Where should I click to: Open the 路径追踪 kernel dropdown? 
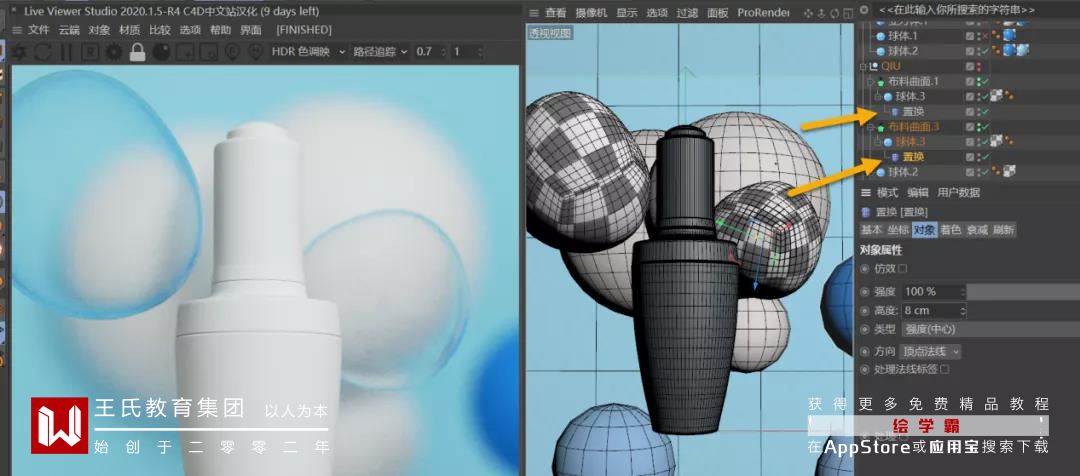(381, 52)
